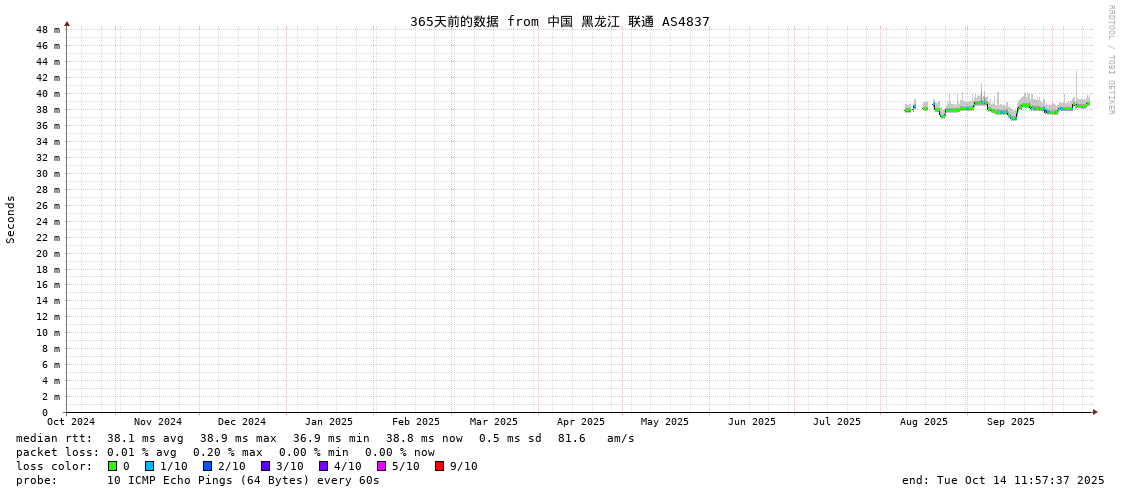Click the red arrow at x-axis end
Screen dimensions: 1121x494
coord(1095,412)
